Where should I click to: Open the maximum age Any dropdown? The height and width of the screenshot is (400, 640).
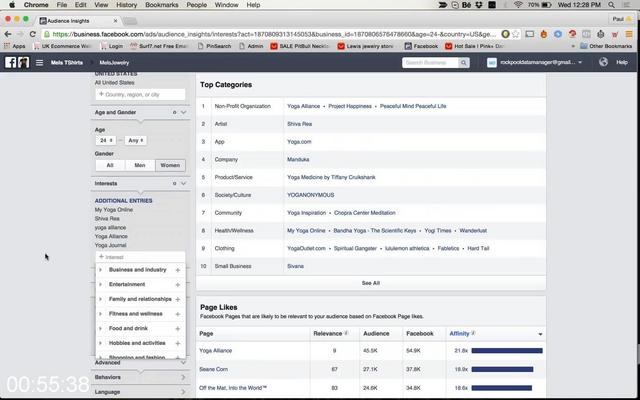pos(136,140)
